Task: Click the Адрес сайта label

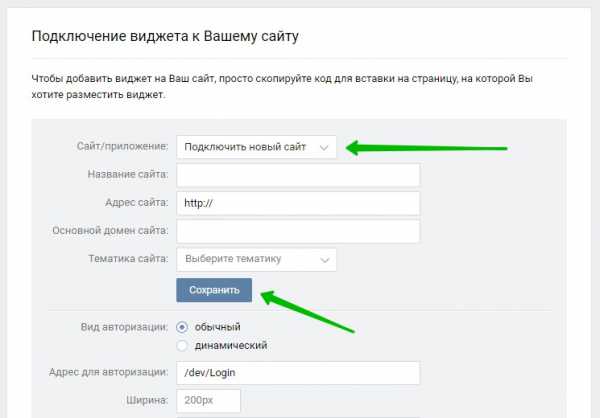Action: [137, 202]
